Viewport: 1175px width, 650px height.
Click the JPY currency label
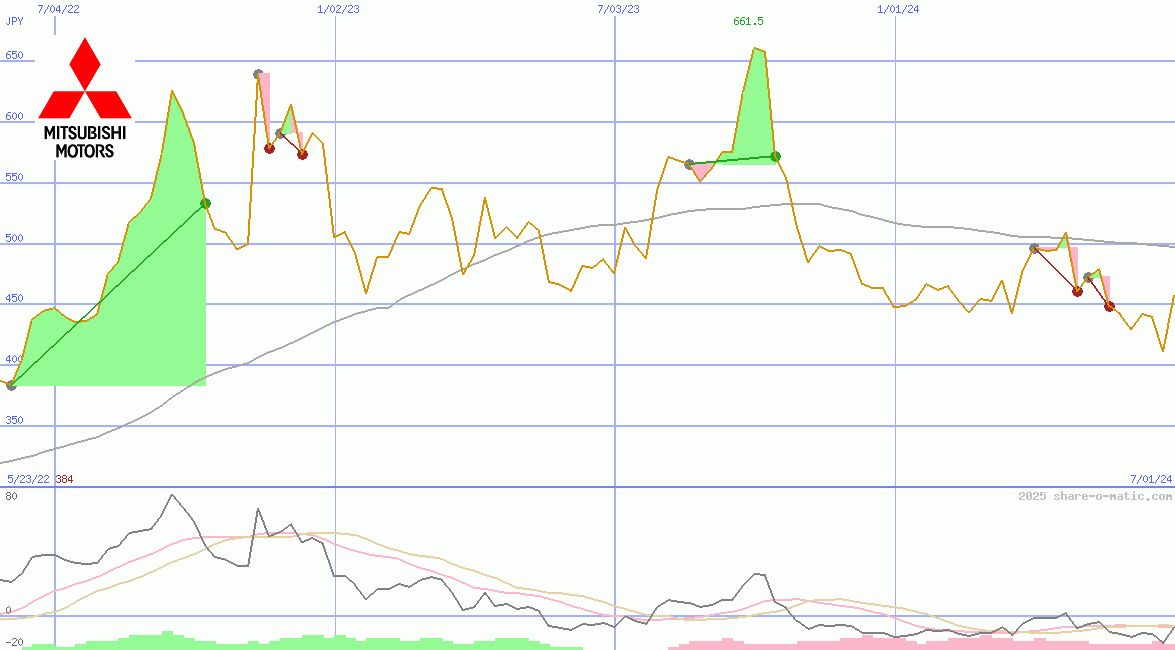point(14,21)
